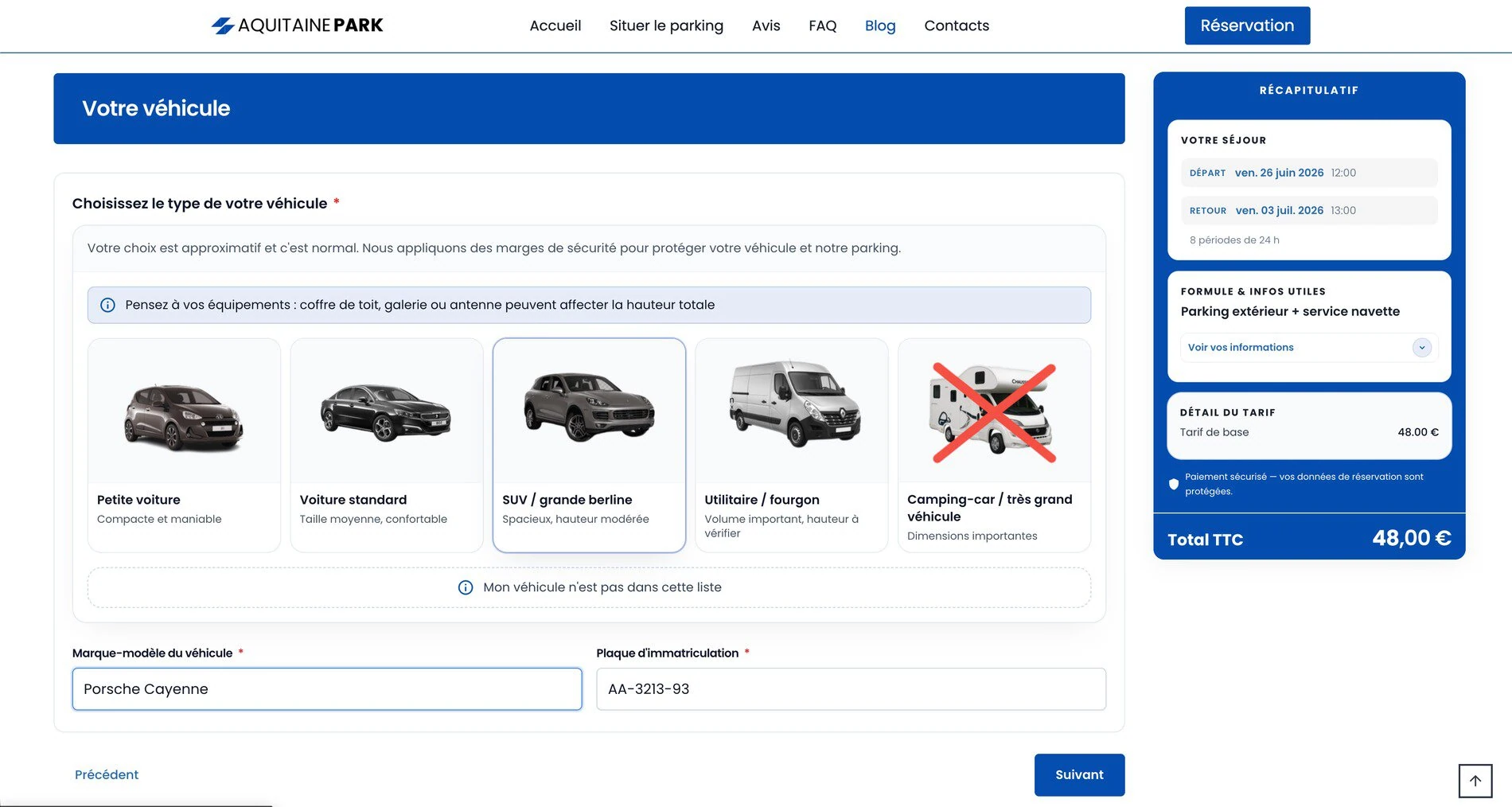
Task: Select the SUV / grande berline card
Action: point(589,445)
